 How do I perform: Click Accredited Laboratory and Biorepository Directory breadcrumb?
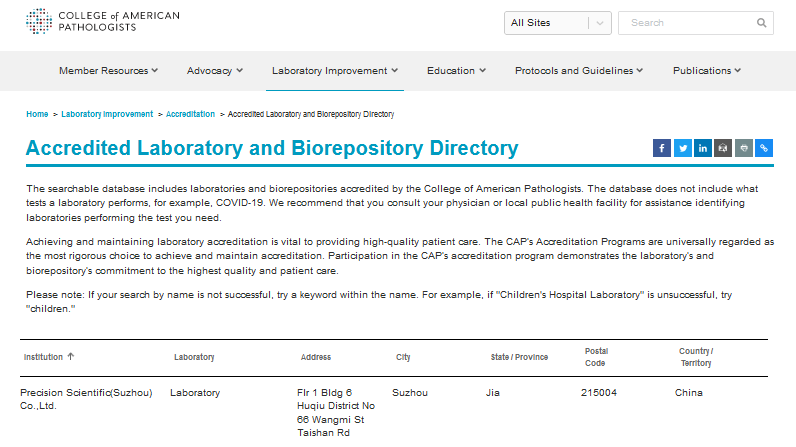311,114
